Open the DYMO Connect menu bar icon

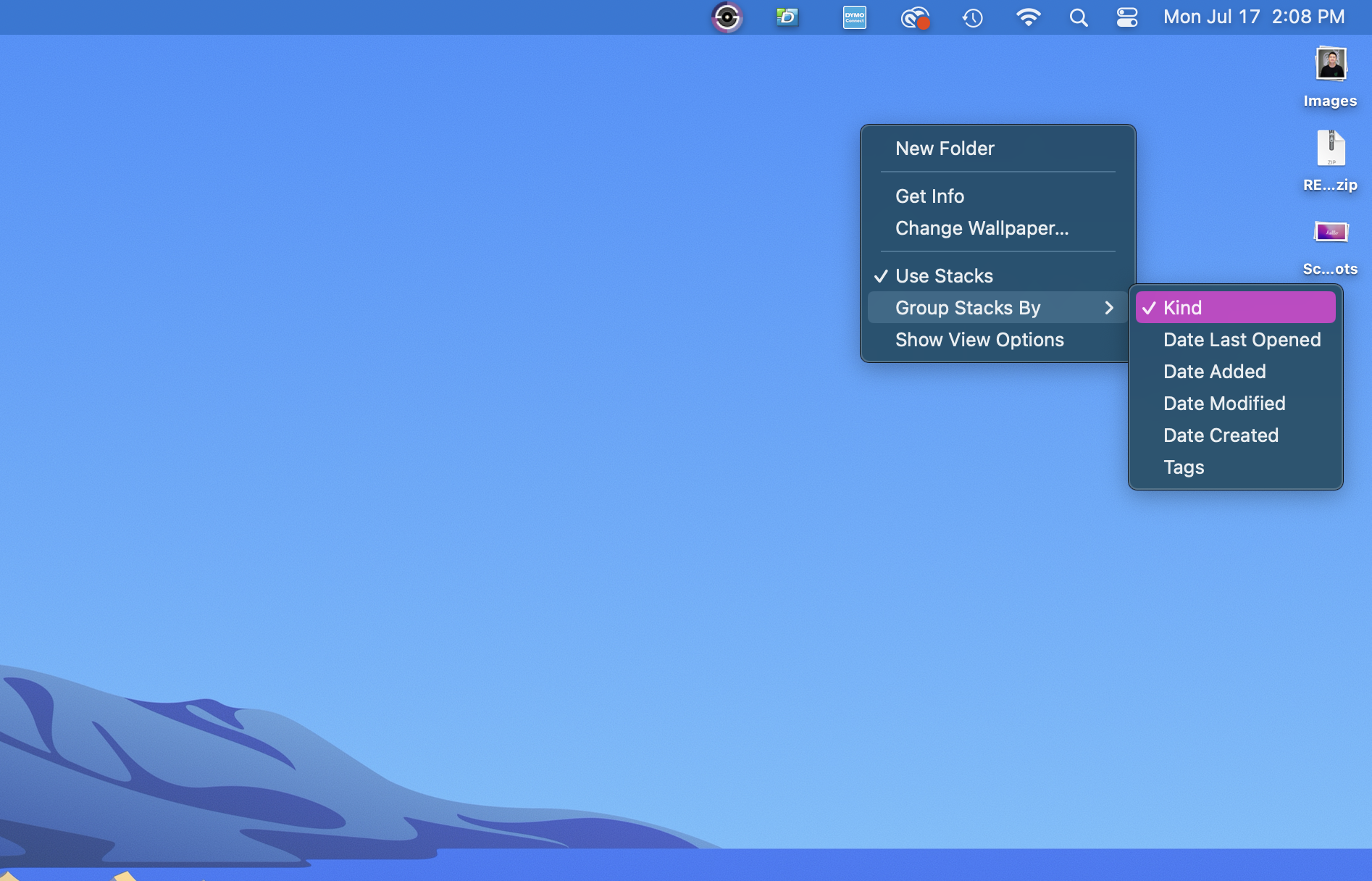coord(855,17)
